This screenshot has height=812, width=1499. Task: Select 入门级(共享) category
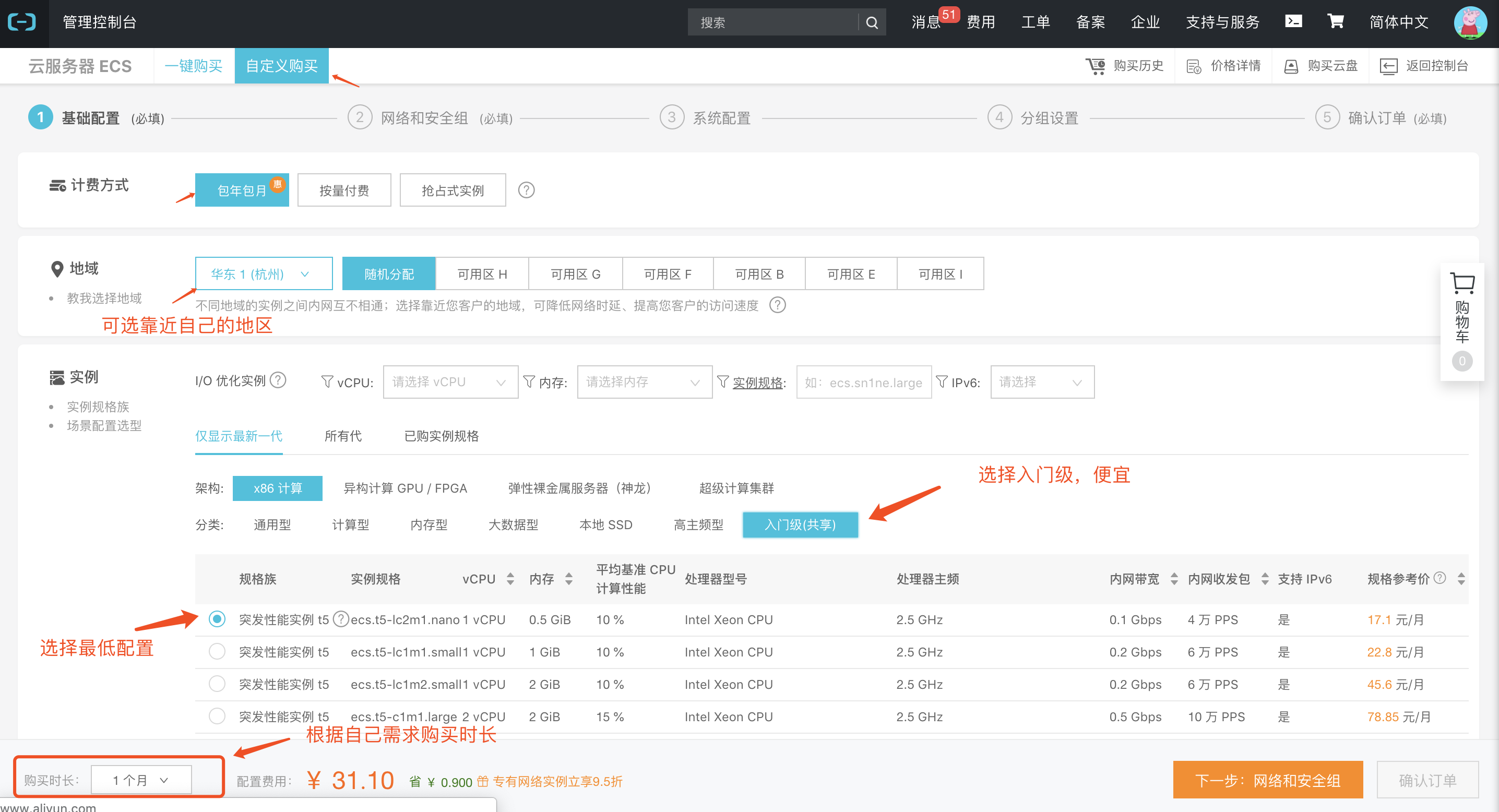pyautogui.click(x=800, y=524)
